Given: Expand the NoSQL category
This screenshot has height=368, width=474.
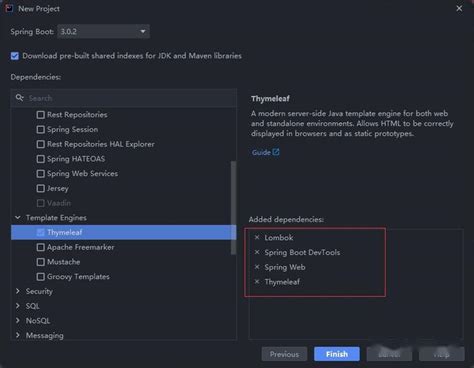Looking at the screenshot, I should pos(18,320).
